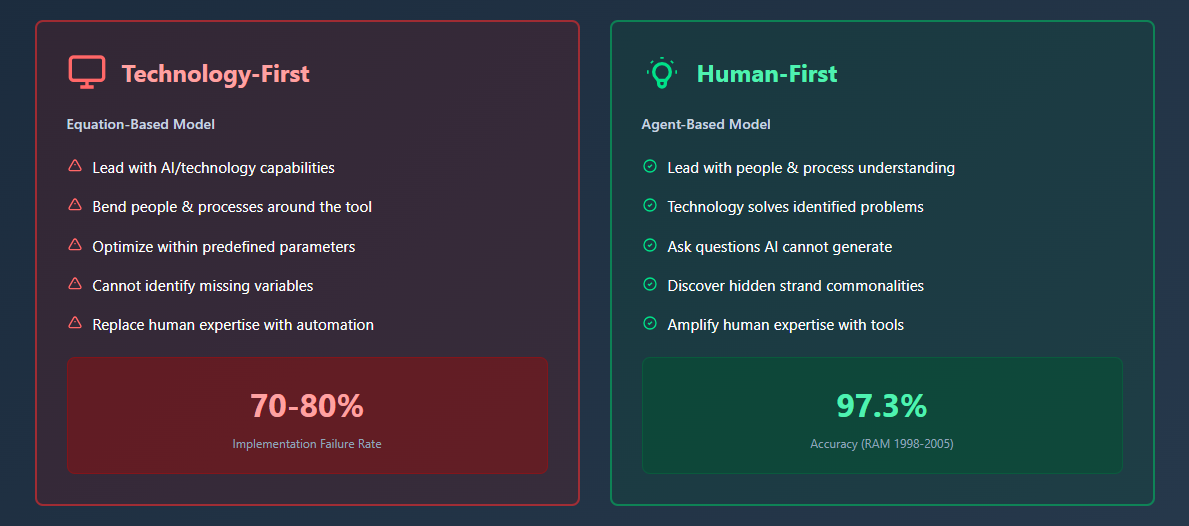Click the Equation-Based Model subtitle

pyautogui.click(x=141, y=125)
